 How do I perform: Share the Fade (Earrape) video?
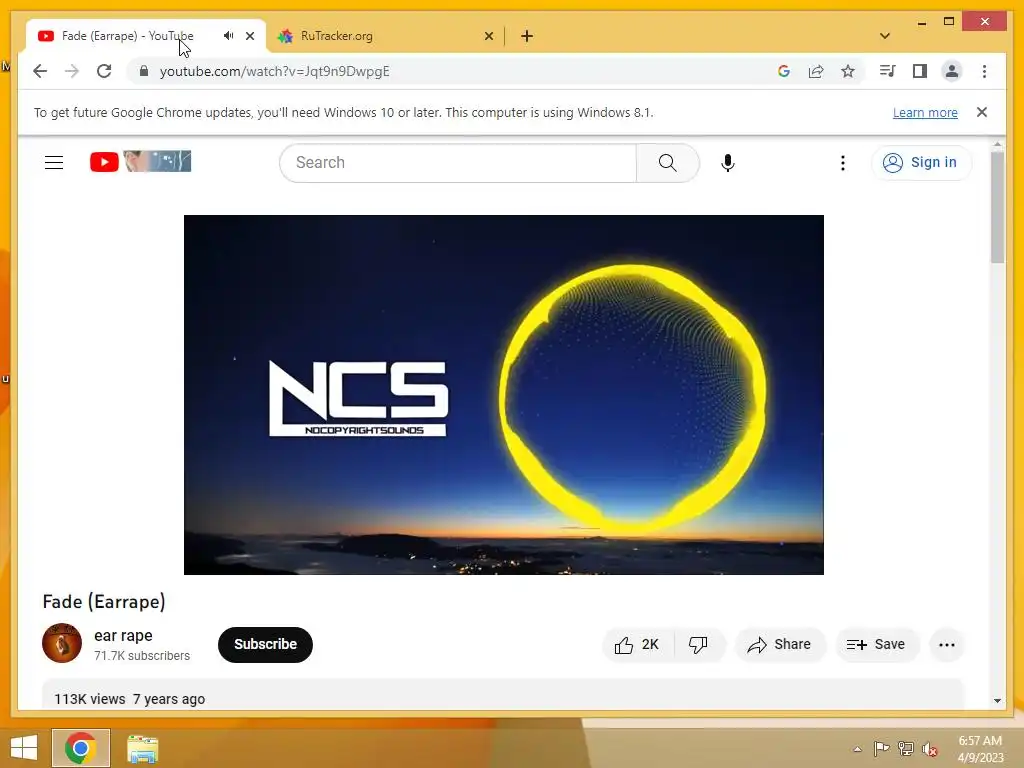(780, 645)
